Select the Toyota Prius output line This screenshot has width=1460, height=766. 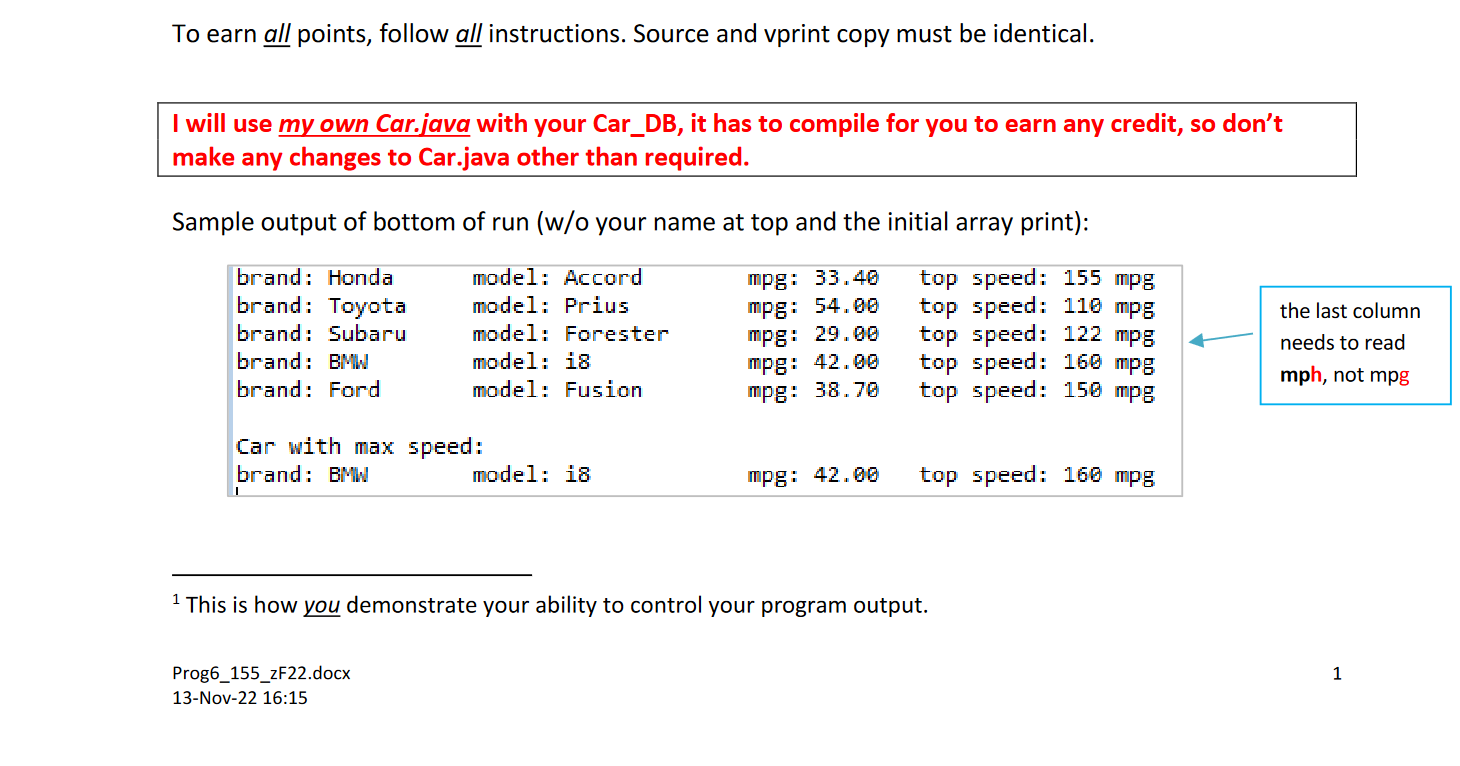point(690,305)
